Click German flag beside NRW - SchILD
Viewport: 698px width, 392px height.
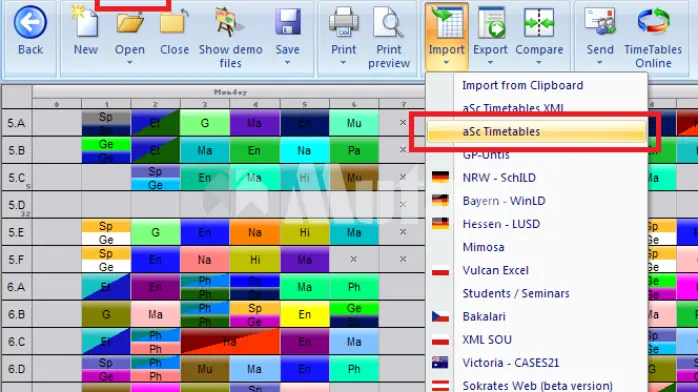point(440,177)
